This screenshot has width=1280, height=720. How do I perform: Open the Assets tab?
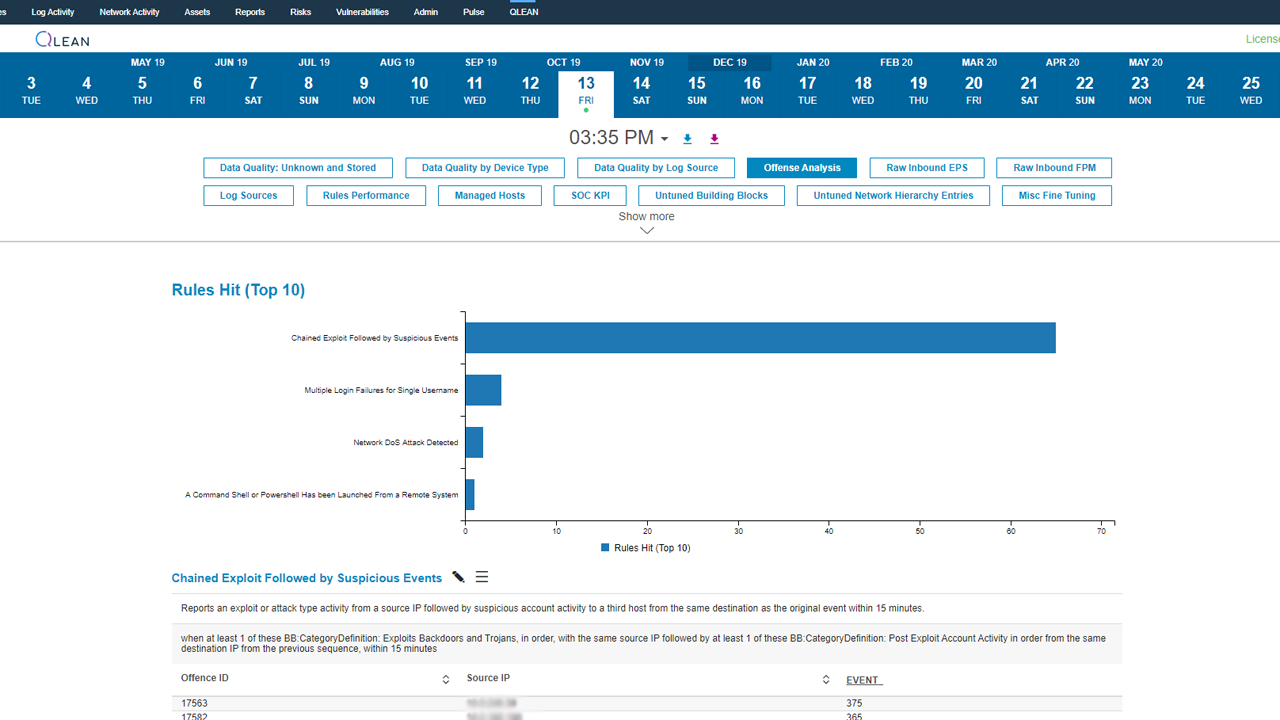click(198, 12)
